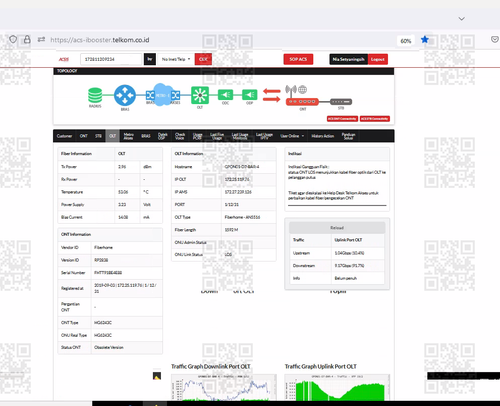Viewport: 500px width, 406px height.
Task: Click the green ODP node icon
Action: point(249,95)
